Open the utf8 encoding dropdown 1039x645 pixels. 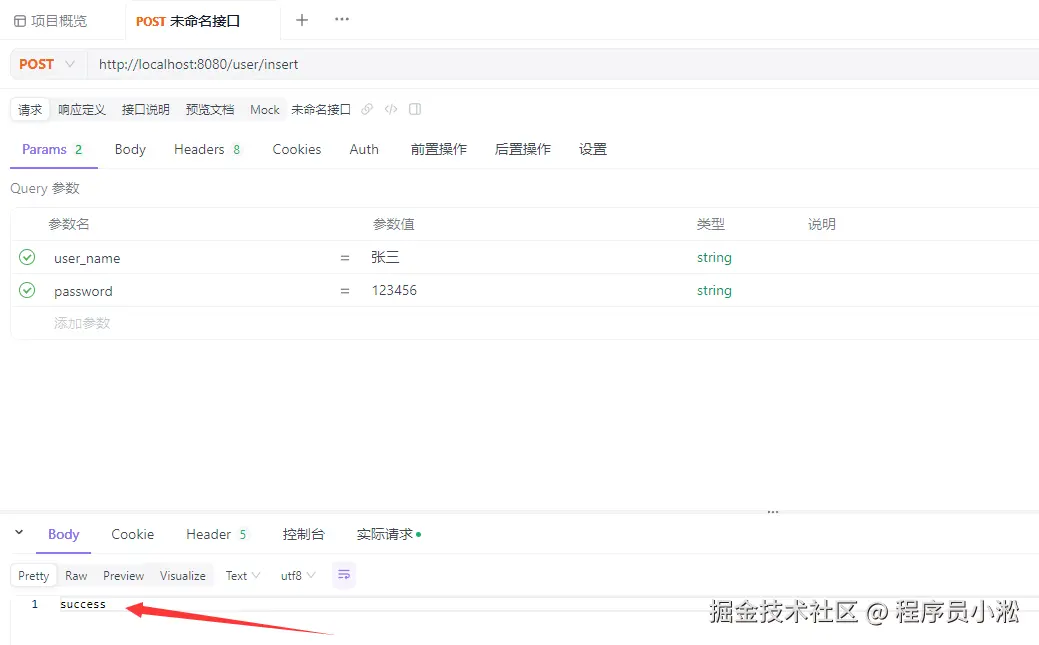[x=298, y=575]
